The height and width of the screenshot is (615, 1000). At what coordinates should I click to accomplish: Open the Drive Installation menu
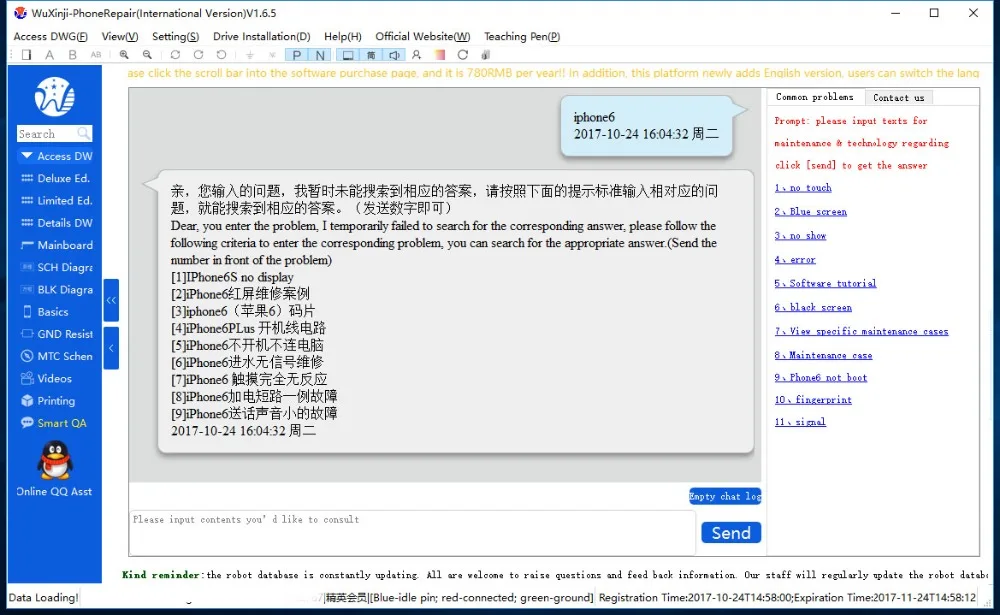(261, 36)
